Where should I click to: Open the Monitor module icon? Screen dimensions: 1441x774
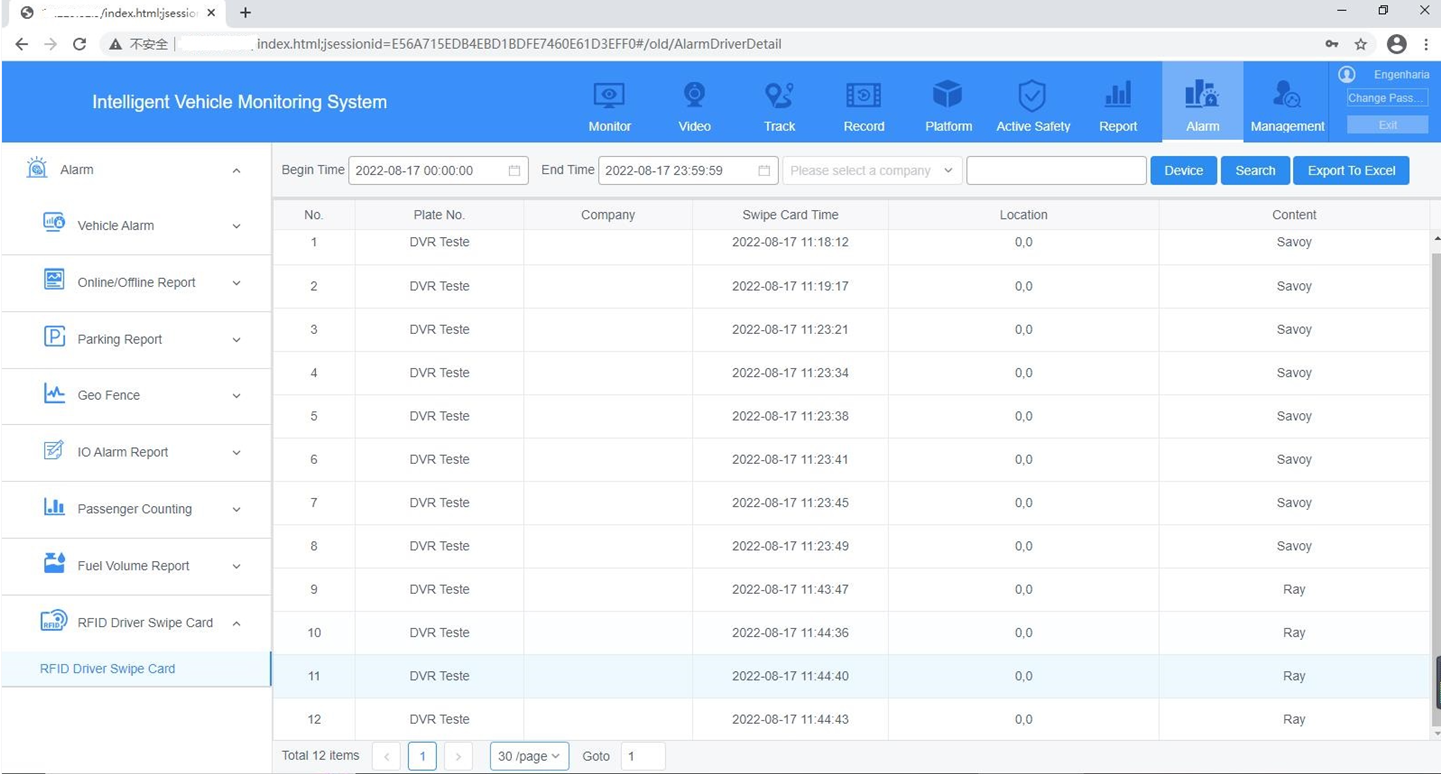point(609,96)
